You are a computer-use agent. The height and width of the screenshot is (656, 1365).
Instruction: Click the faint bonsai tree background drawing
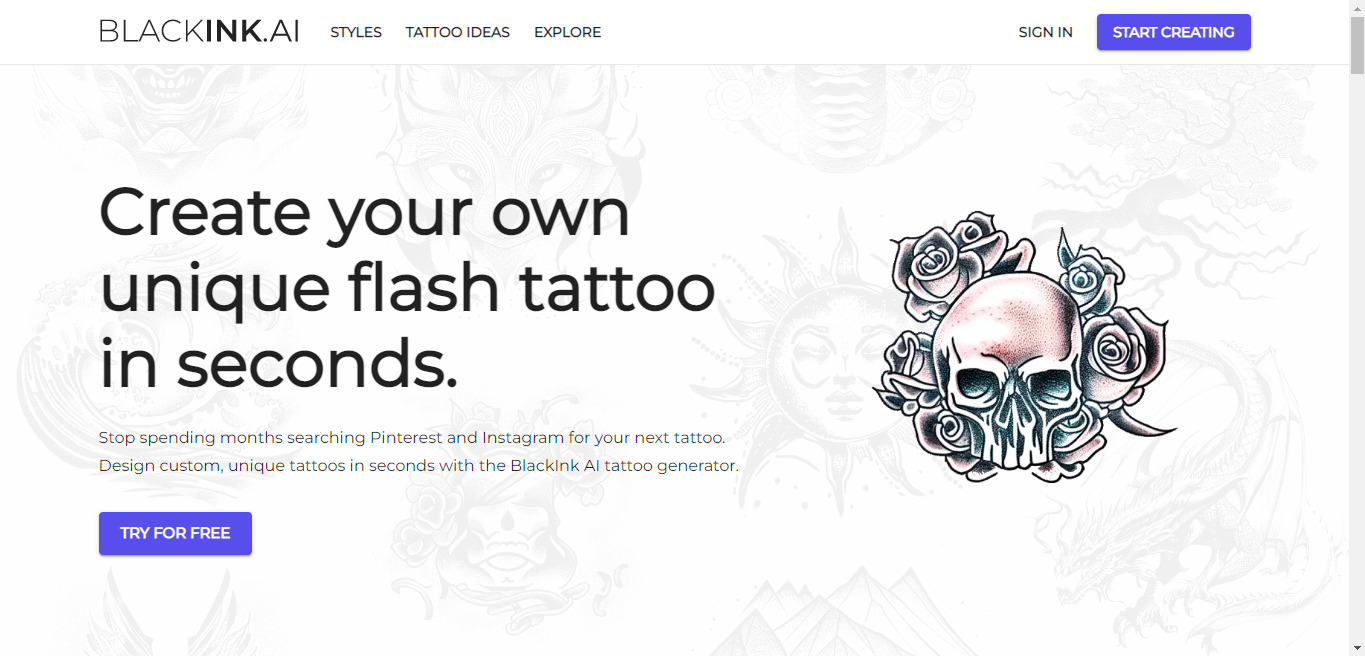tap(1200, 170)
